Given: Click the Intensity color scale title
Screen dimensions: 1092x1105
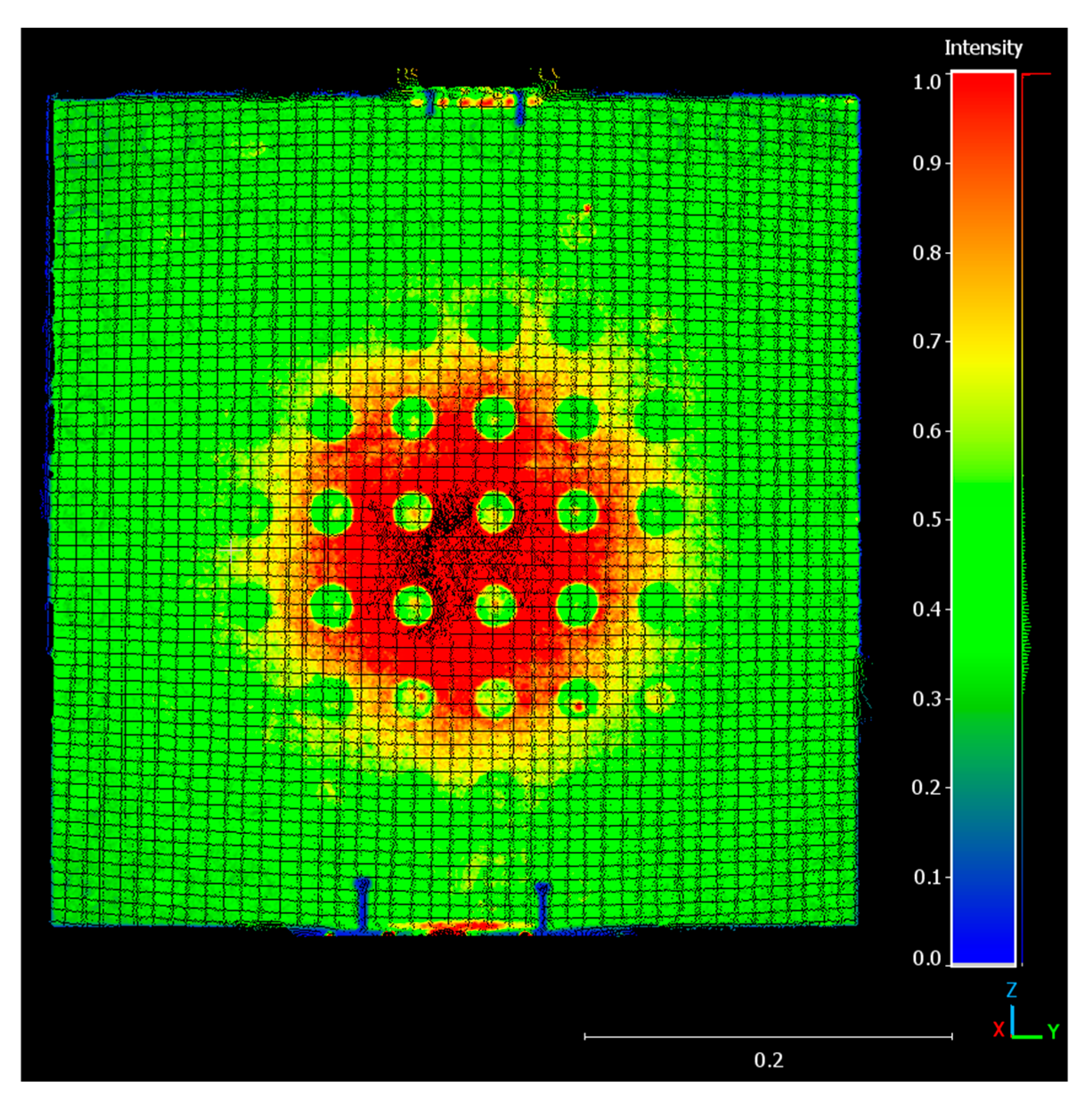Looking at the screenshot, I should [983, 48].
